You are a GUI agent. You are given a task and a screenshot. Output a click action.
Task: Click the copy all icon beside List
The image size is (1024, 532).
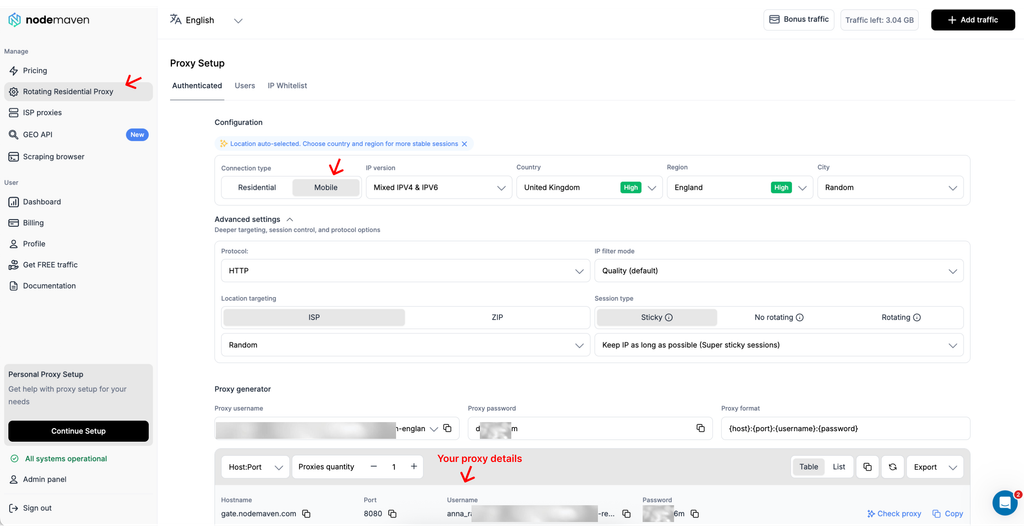pyautogui.click(x=867, y=467)
